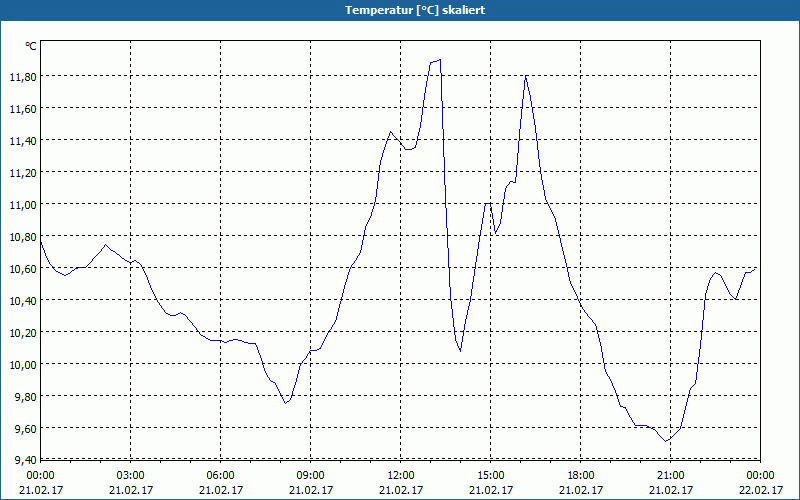Select the 11,20 y-axis label
Image resolution: width=800 pixels, height=500 pixels.
tap(23, 173)
